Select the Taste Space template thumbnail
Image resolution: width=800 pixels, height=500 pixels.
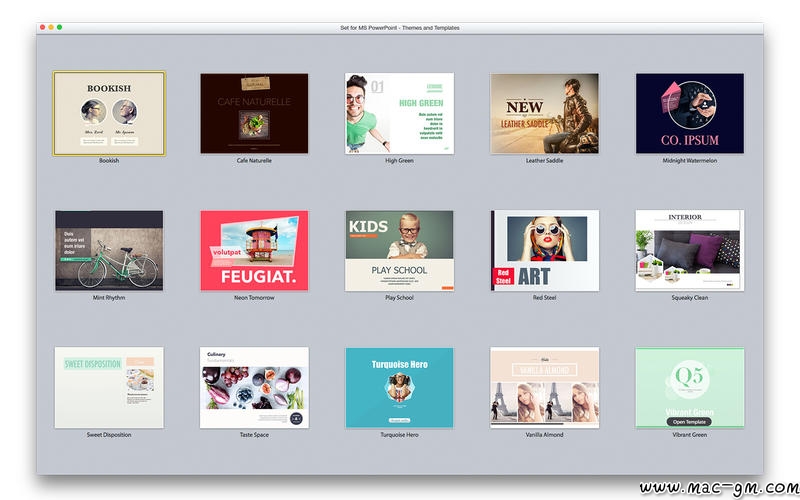coord(254,388)
